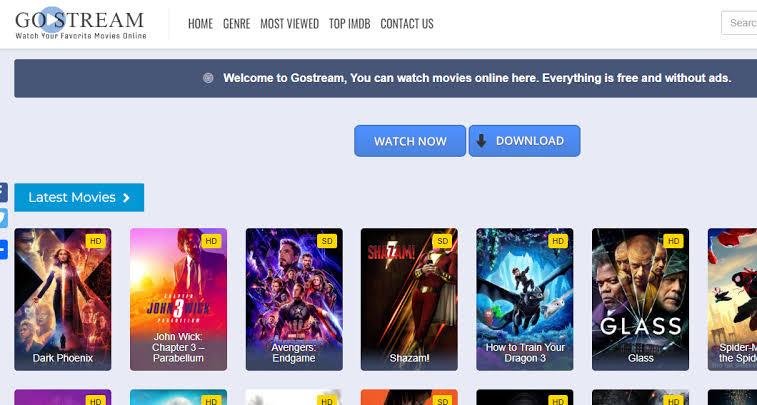Click the Glass title caption
The width and height of the screenshot is (757, 405).
641,358
